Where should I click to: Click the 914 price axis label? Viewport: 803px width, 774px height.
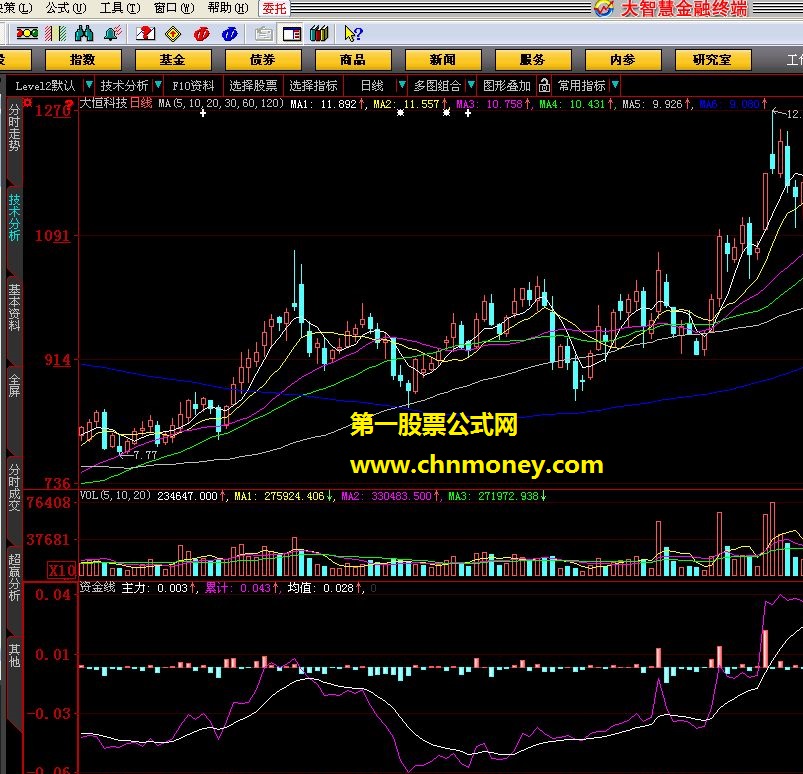tap(57, 360)
